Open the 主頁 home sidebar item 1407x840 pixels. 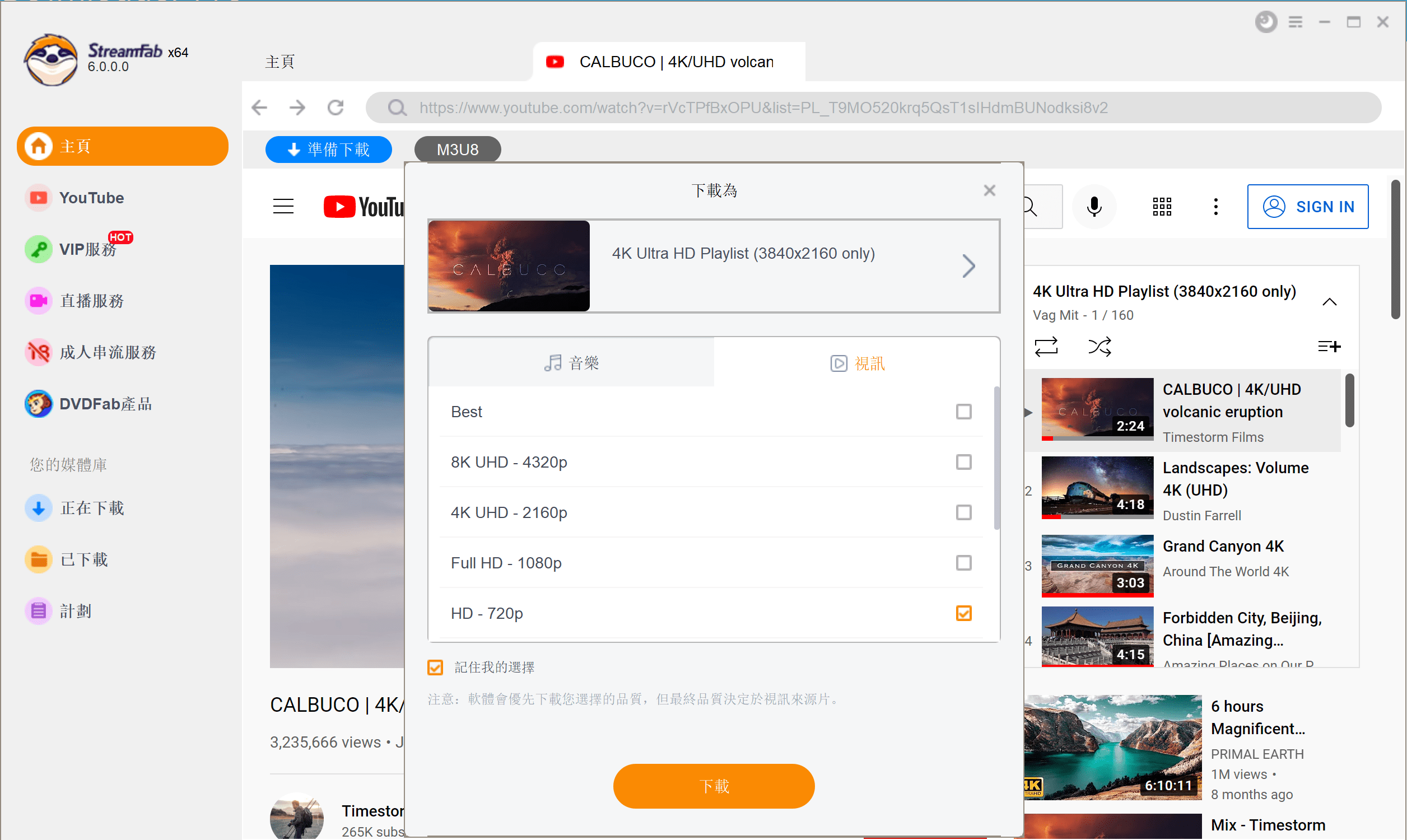[123, 146]
